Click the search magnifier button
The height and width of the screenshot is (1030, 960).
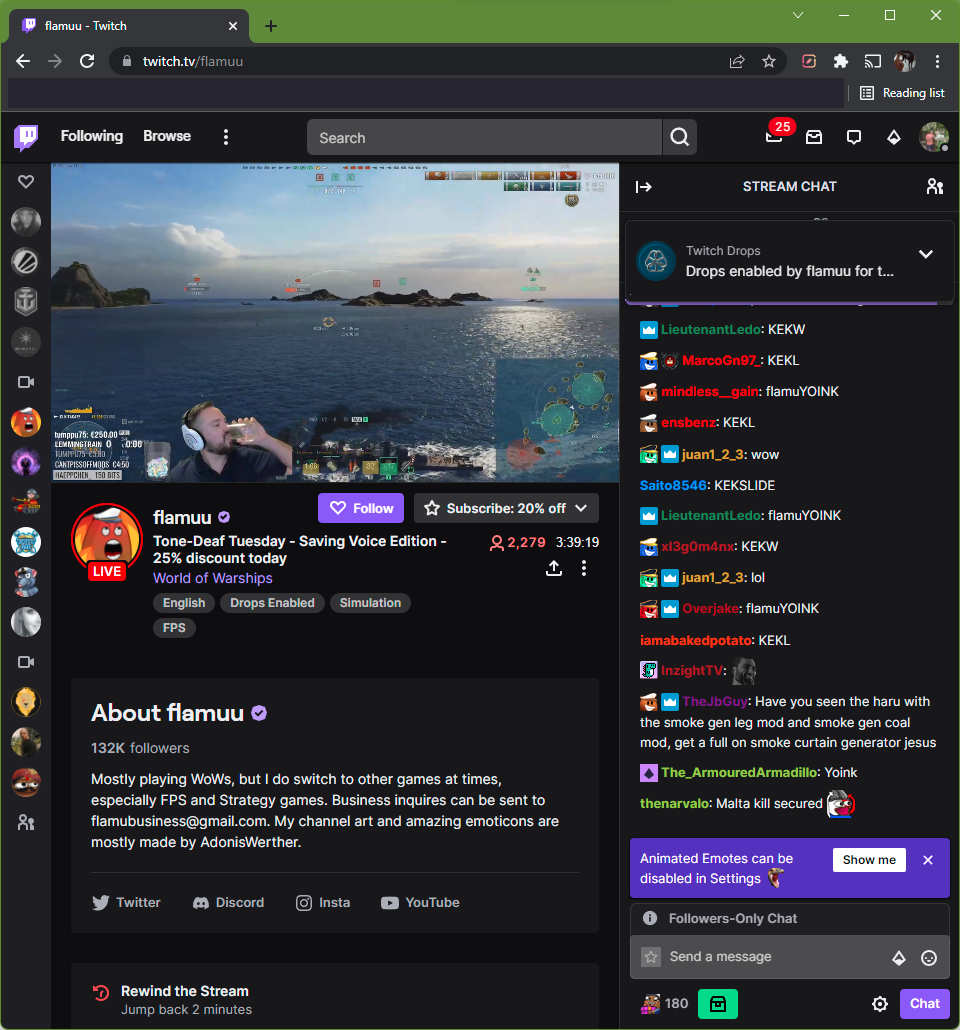pyautogui.click(x=679, y=137)
